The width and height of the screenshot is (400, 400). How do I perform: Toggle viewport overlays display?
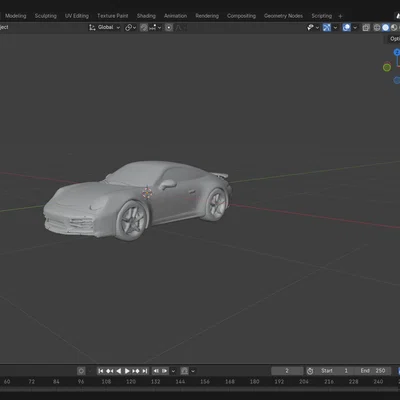[347, 28]
